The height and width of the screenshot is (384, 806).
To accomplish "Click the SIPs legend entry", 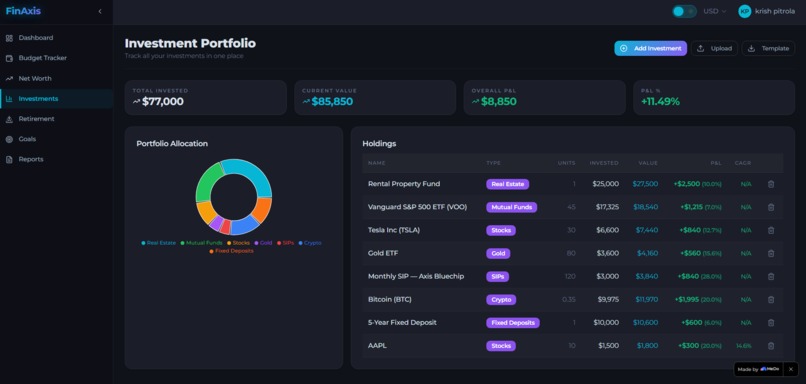I will pyautogui.click(x=285, y=243).
